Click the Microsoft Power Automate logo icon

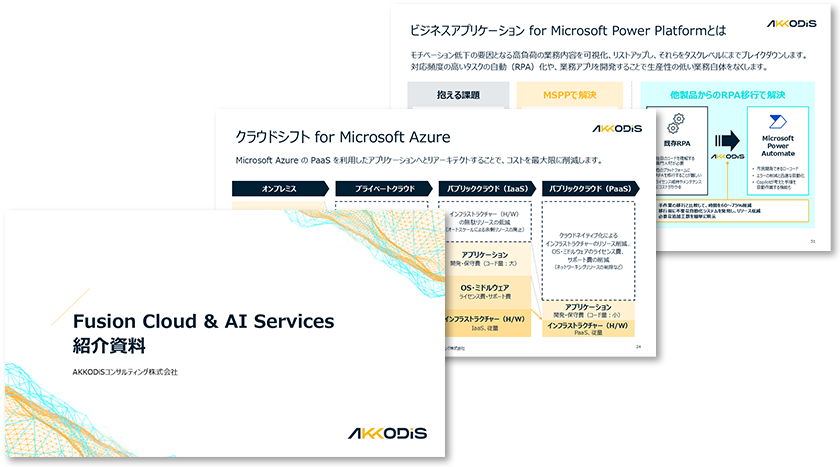(x=778, y=122)
